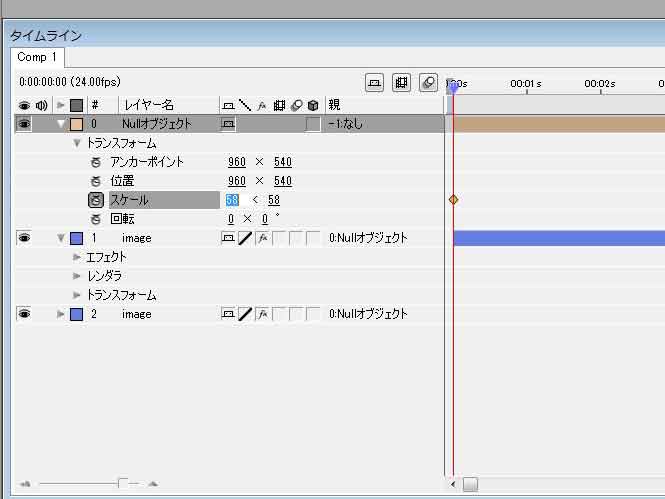Expand image layer 1's トランスフォーム group

[x=77, y=295]
